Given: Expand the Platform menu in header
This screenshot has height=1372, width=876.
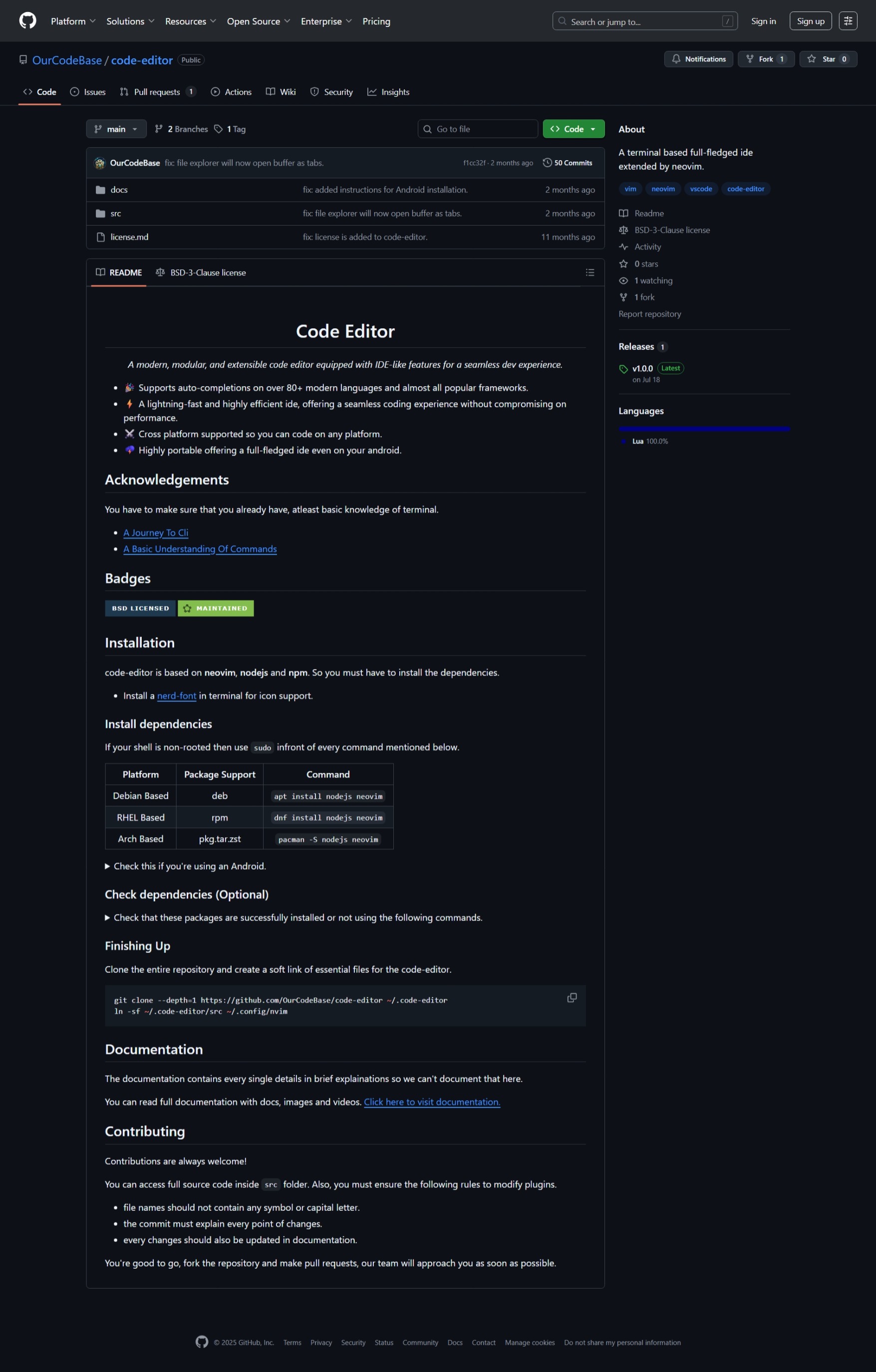Looking at the screenshot, I should [x=73, y=21].
